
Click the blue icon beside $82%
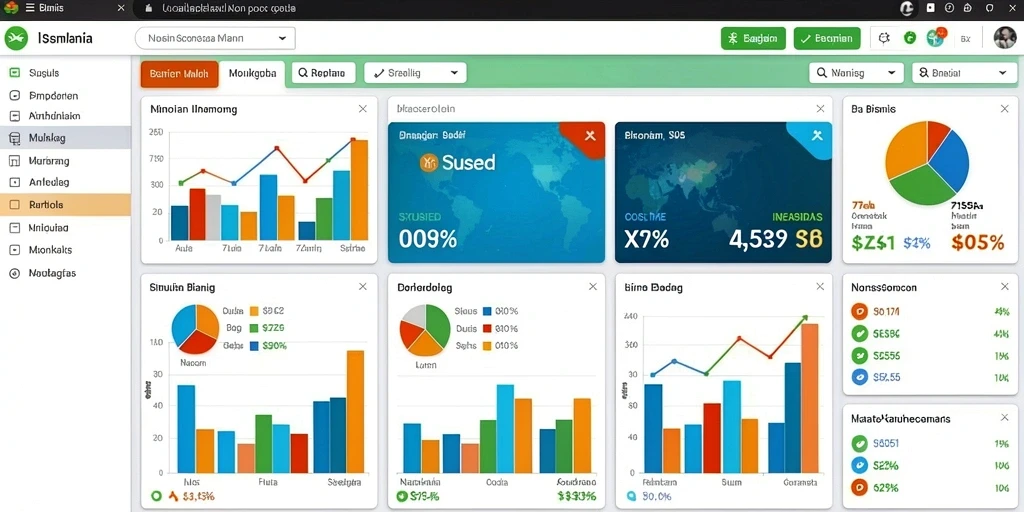(x=860, y=466)
